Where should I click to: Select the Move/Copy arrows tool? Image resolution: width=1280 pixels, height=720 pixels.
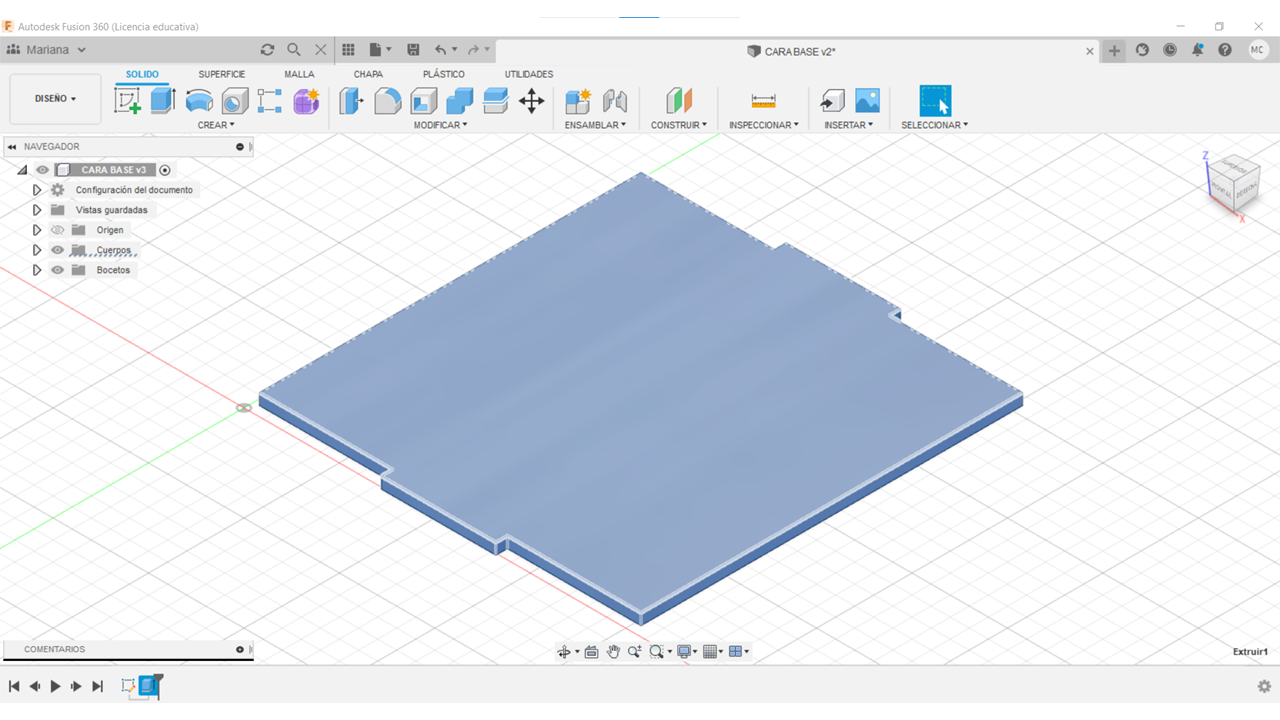click(x=531, y=100)
